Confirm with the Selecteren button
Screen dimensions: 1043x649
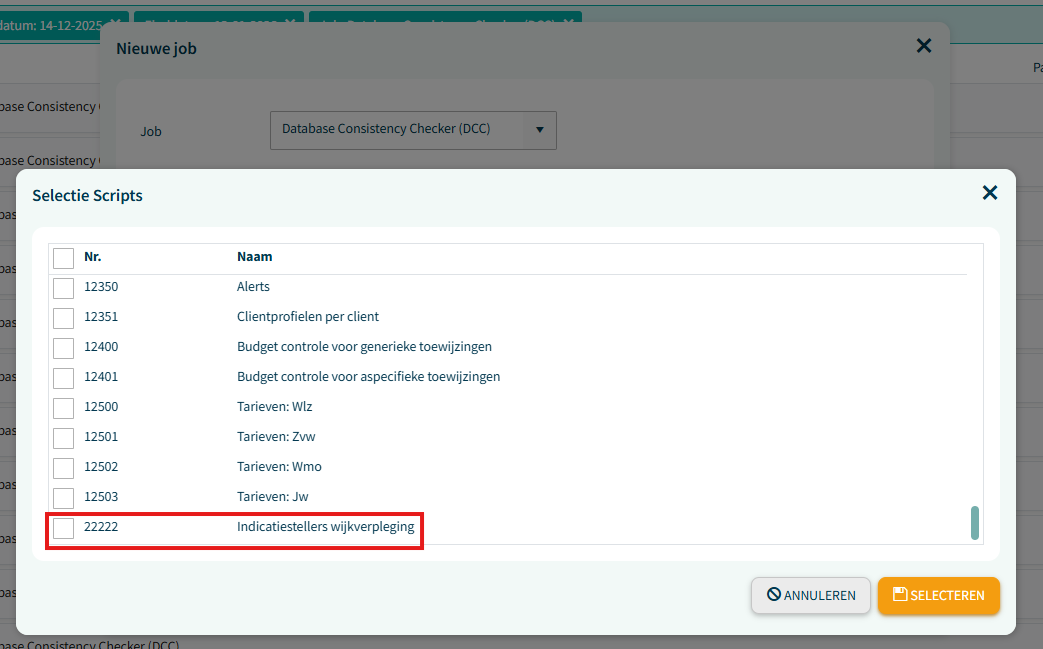[938, 595]
